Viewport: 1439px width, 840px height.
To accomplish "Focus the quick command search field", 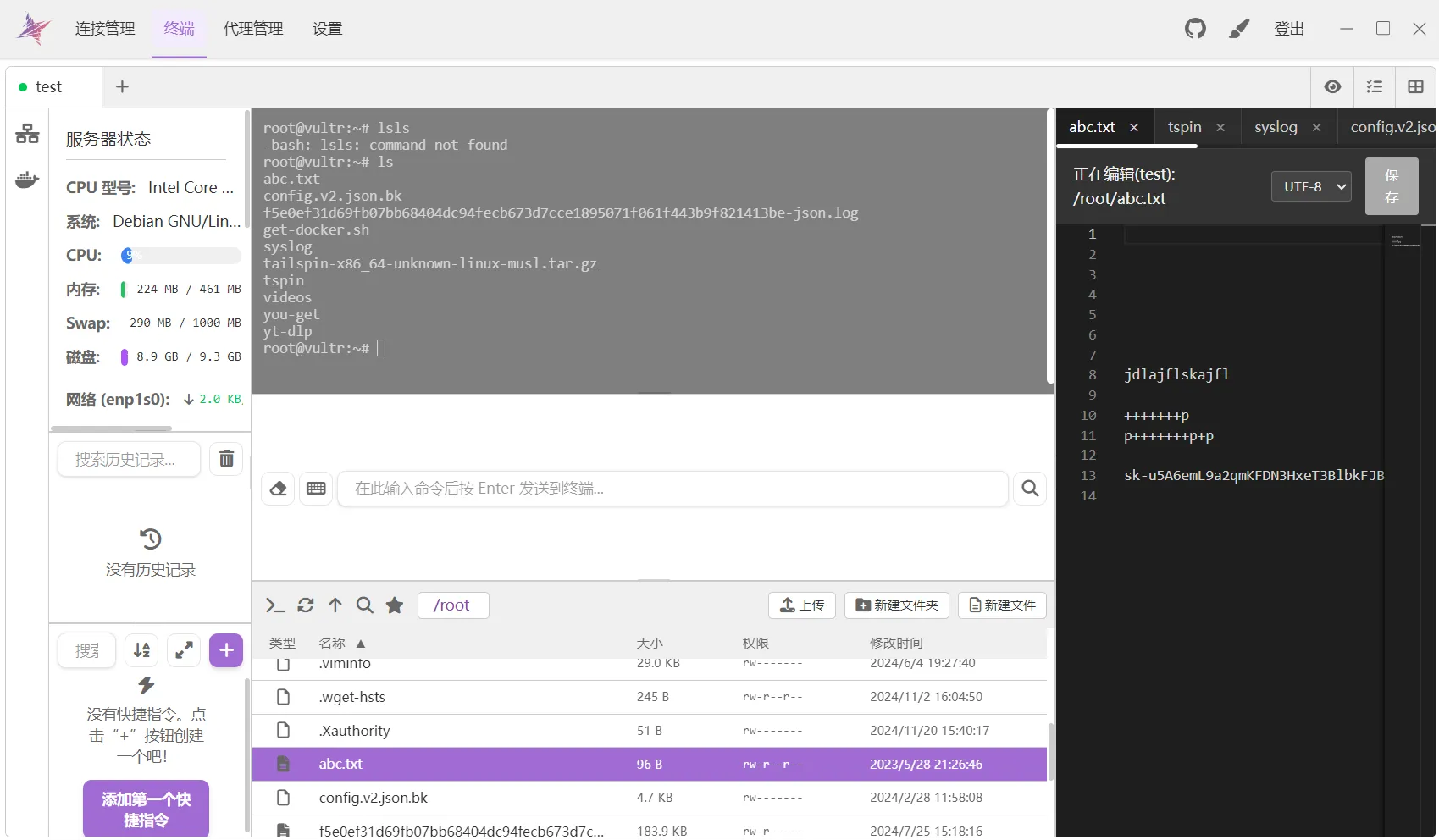I will pos(87,650).
